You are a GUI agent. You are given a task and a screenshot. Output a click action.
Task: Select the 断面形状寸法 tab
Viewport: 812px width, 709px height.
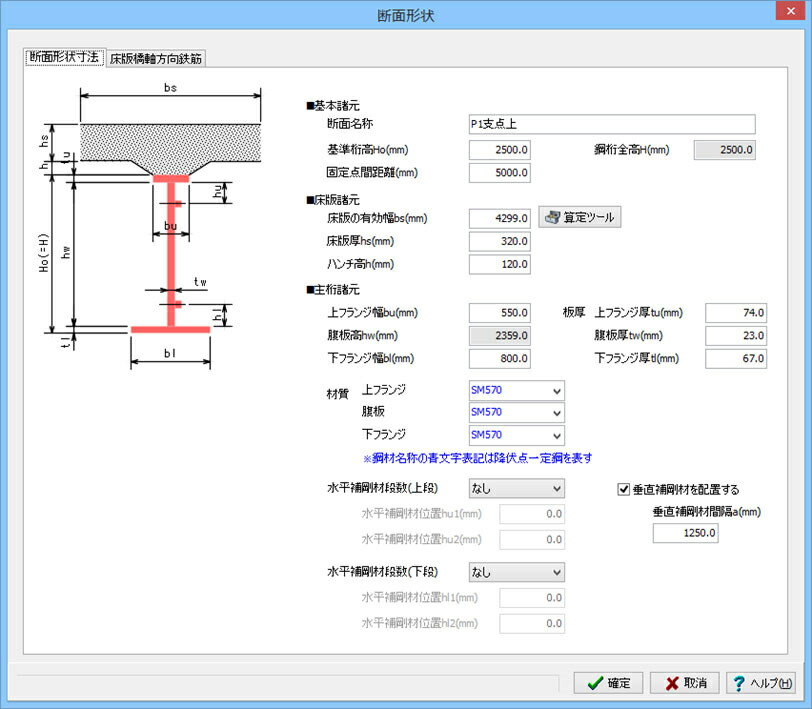64,57
